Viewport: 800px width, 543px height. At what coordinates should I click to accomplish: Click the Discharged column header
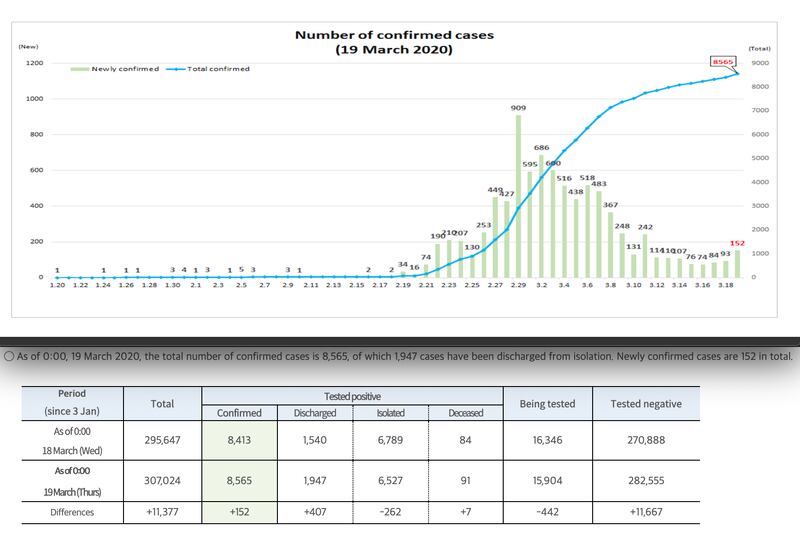tap(314, 413)
